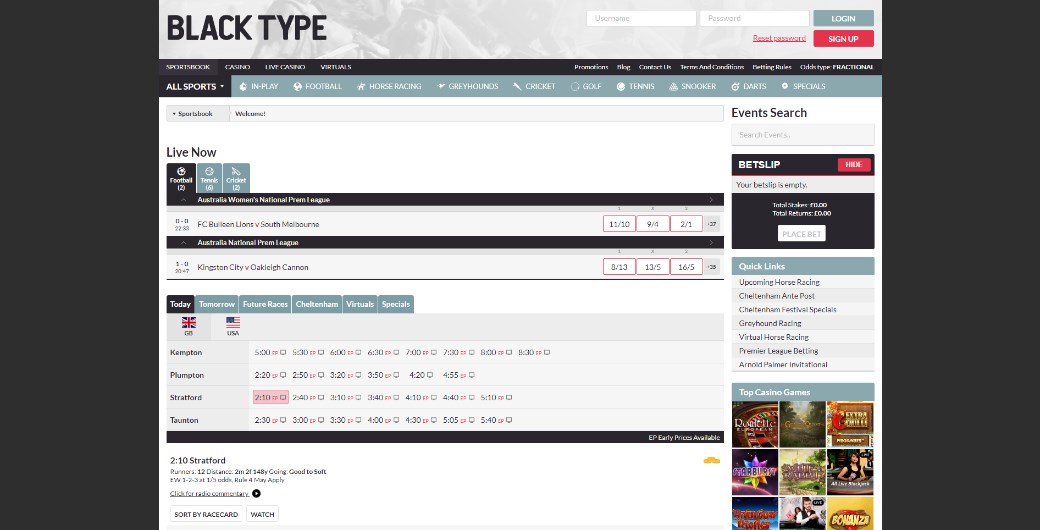The width and height of the screenshot is (1040, 530).
Task: Collapse Australia National Prem League section
Action: coord(184,243)
